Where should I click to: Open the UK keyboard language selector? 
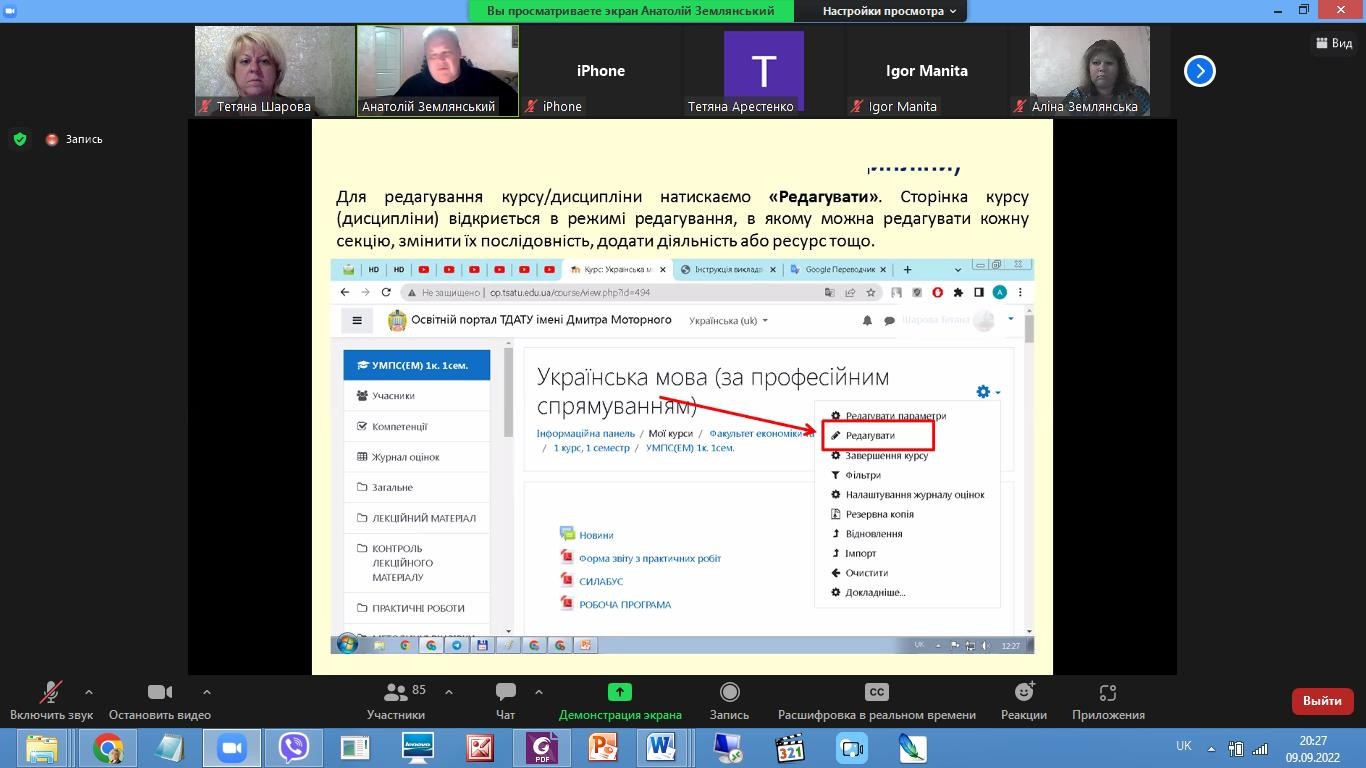tap(1183, 746)
